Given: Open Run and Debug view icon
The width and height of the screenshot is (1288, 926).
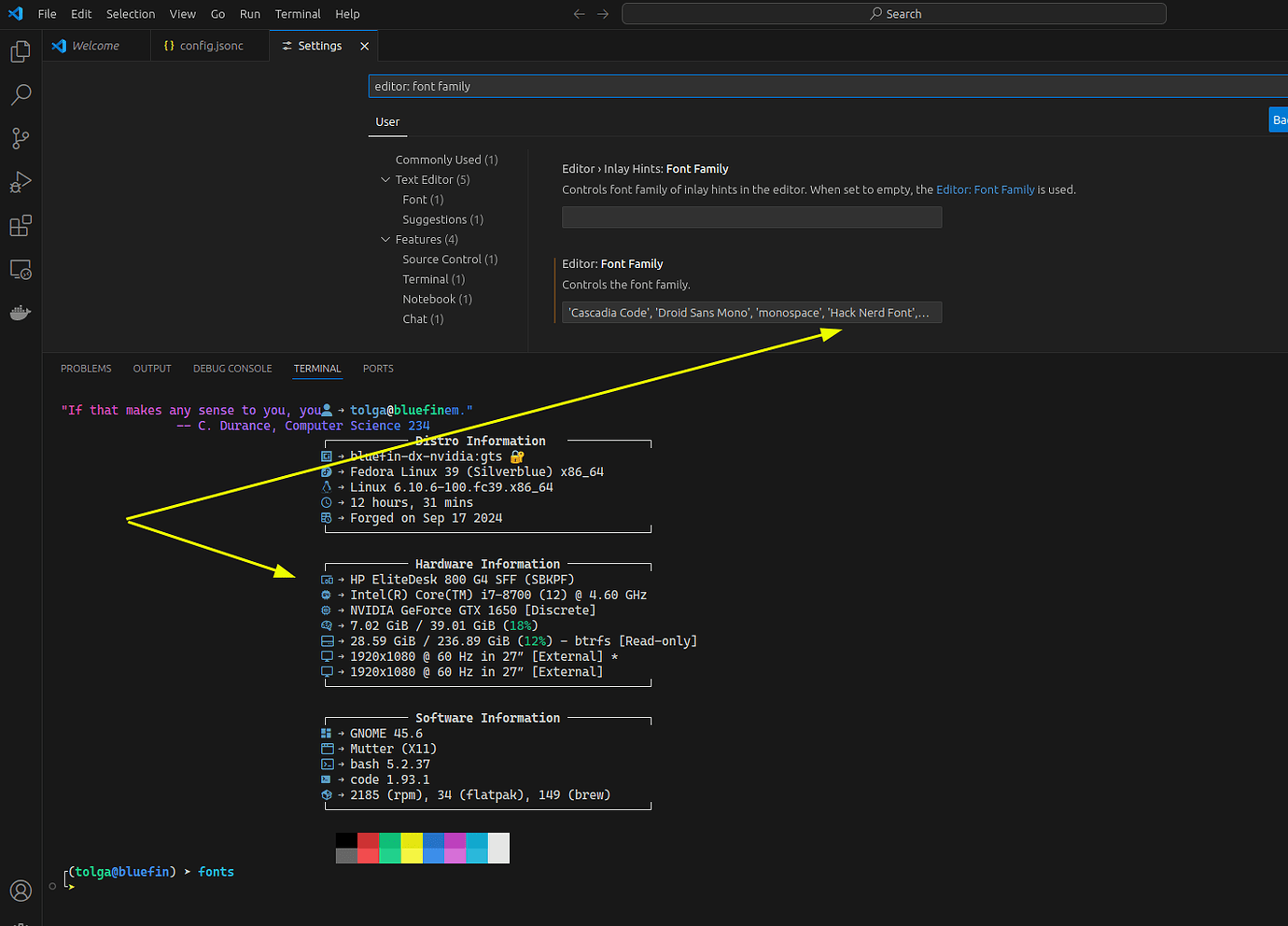Looking at the screenshot, I should [21, 182].
